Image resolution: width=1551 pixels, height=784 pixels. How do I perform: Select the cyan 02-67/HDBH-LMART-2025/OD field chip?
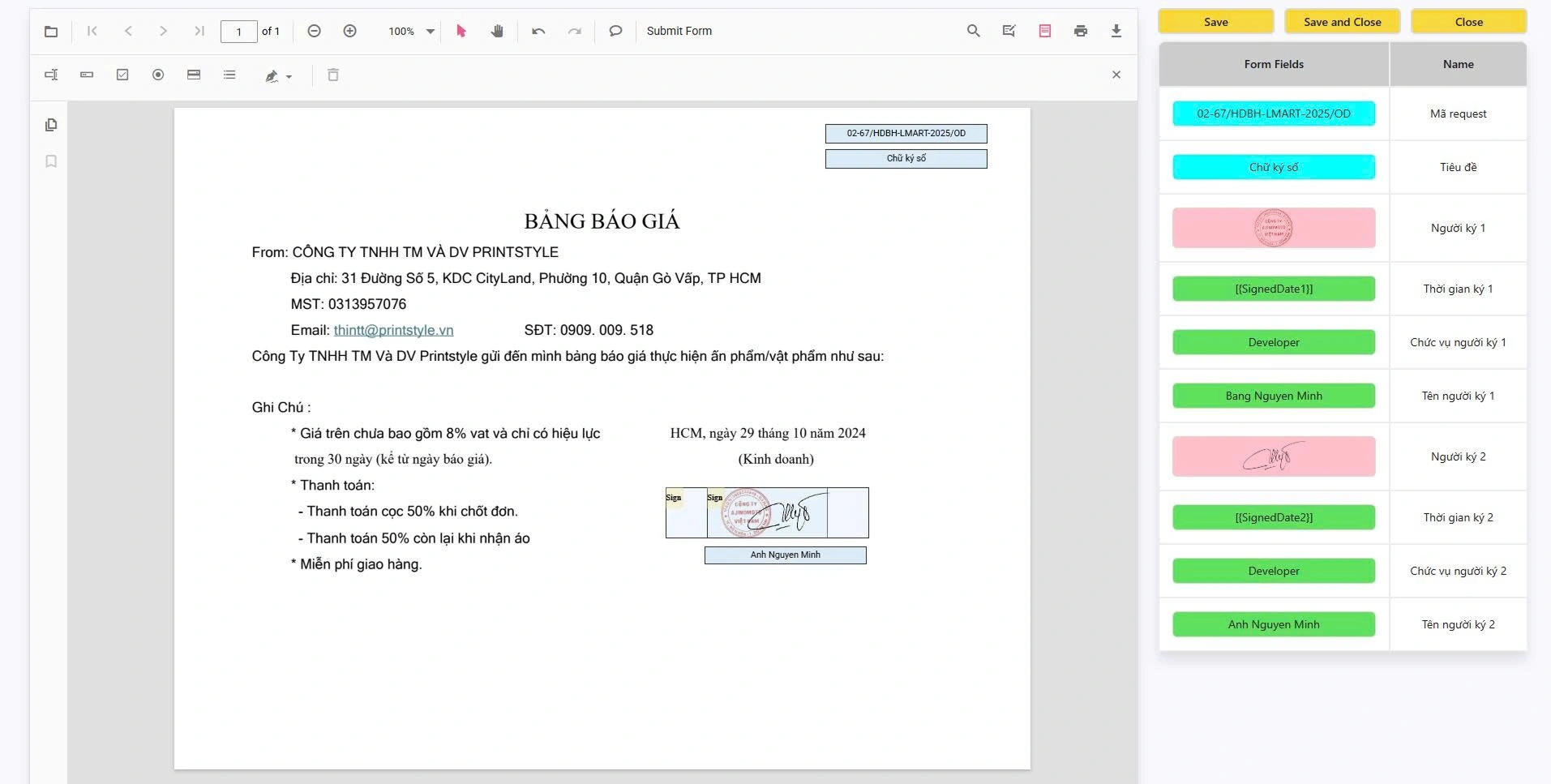click(x=1274, y=114)
